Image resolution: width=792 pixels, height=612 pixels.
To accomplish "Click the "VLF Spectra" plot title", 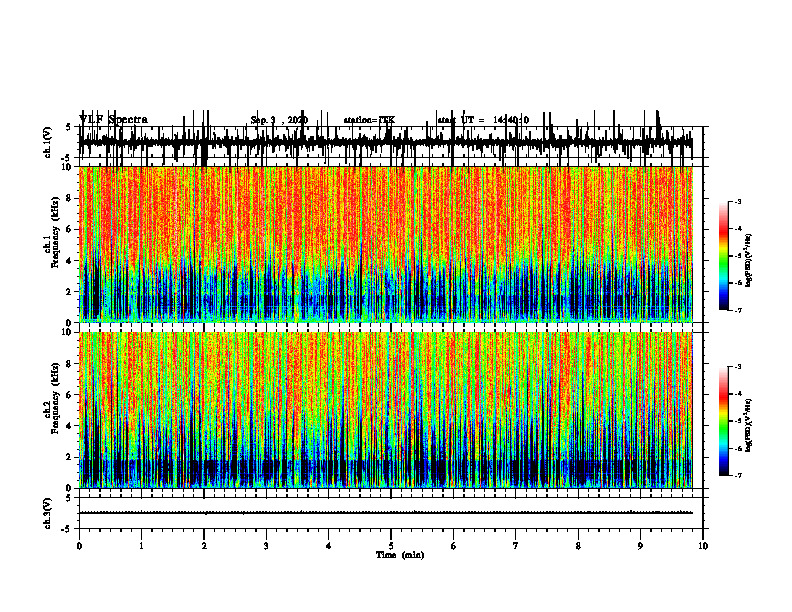I will [x=114, y=120].
